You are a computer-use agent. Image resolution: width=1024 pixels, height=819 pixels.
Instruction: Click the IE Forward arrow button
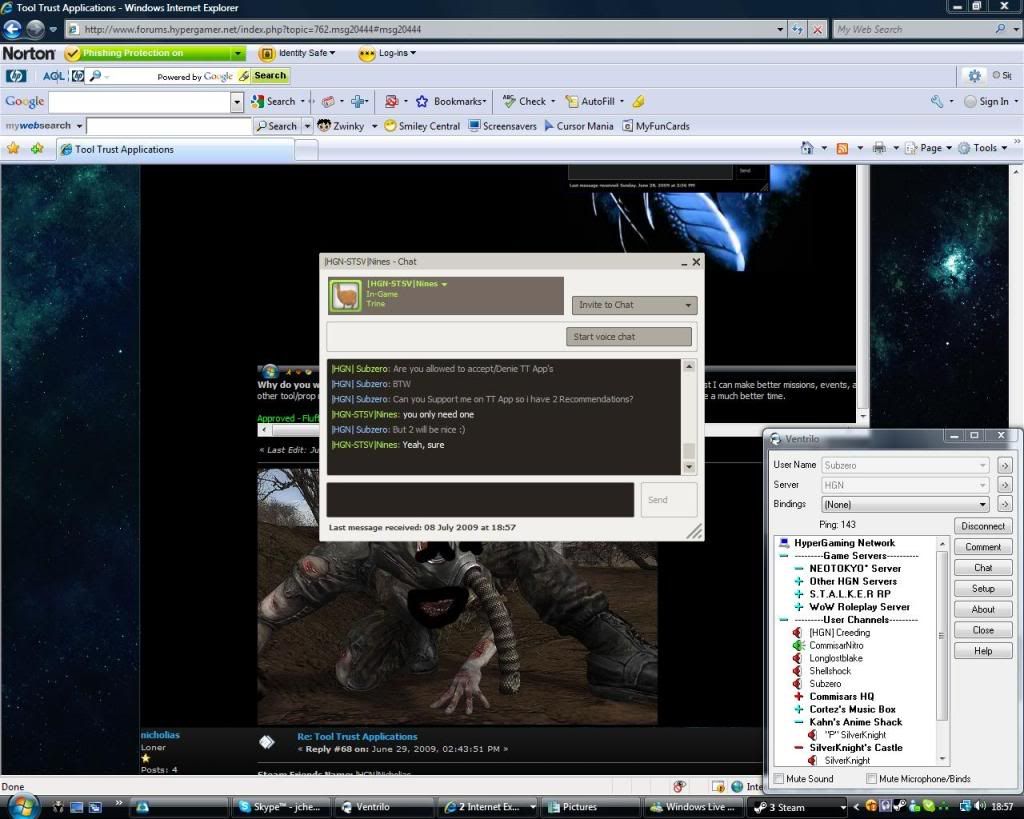click(35, 29)
